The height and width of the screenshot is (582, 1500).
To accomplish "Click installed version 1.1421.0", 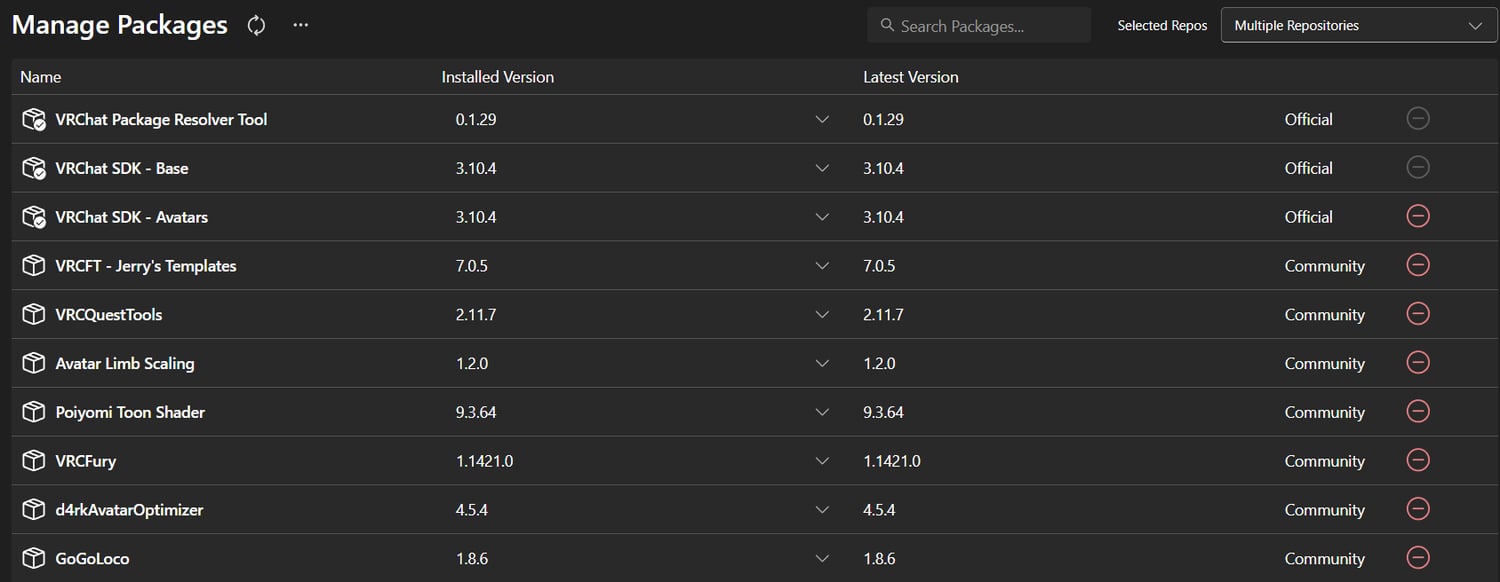I will click(484, 461).
